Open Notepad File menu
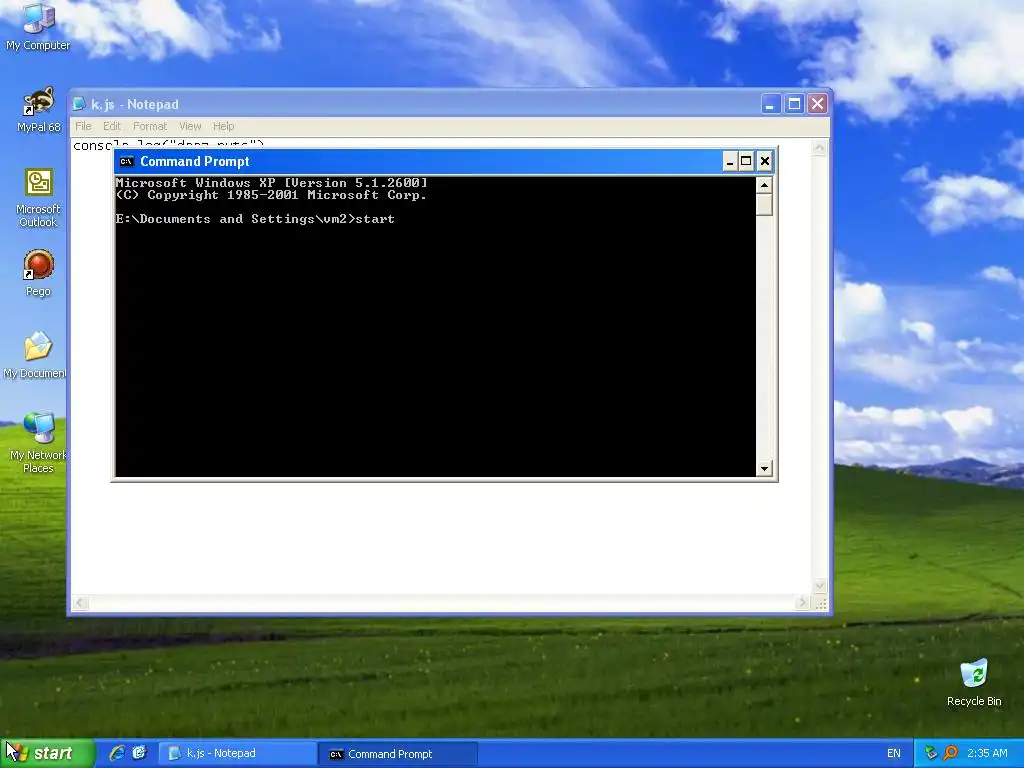 click(x=83, y=126)
